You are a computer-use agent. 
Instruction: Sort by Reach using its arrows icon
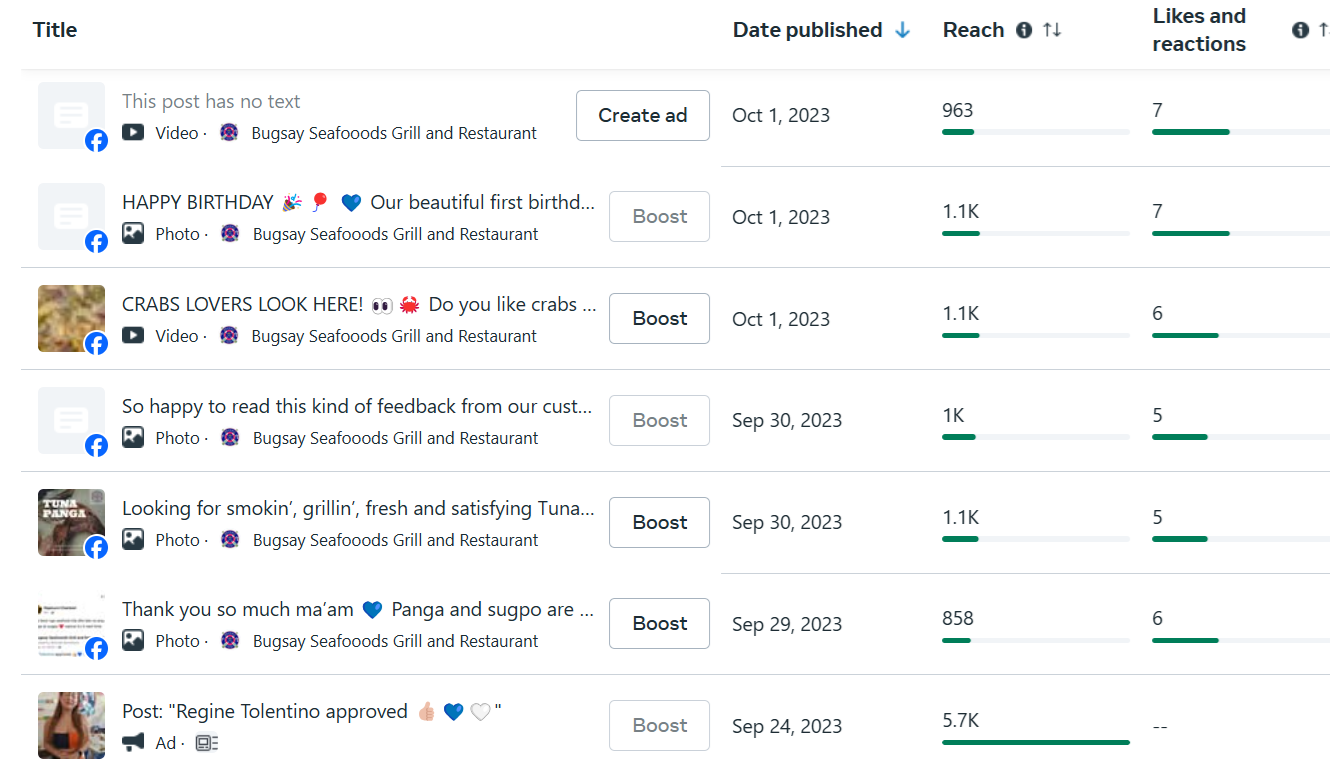point(1052,30)
